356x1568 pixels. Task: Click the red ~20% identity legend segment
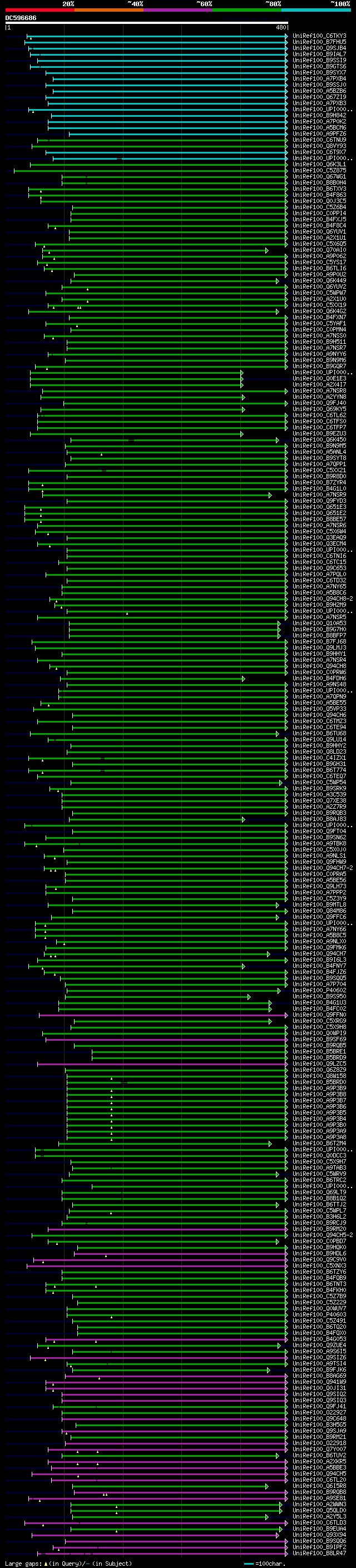tap(39, 10)
